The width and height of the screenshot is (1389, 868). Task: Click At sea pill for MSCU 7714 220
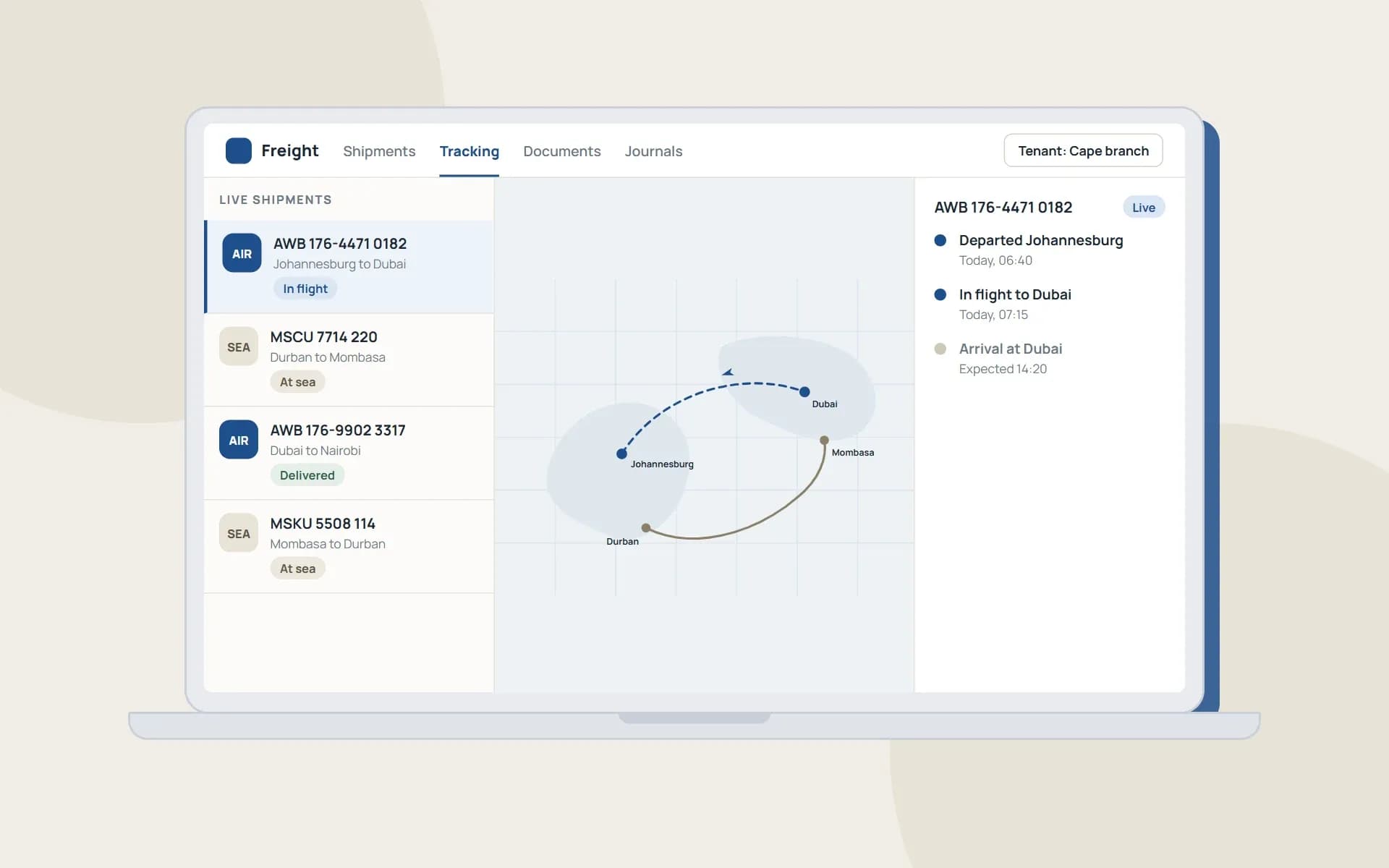[x=297, y=382]
